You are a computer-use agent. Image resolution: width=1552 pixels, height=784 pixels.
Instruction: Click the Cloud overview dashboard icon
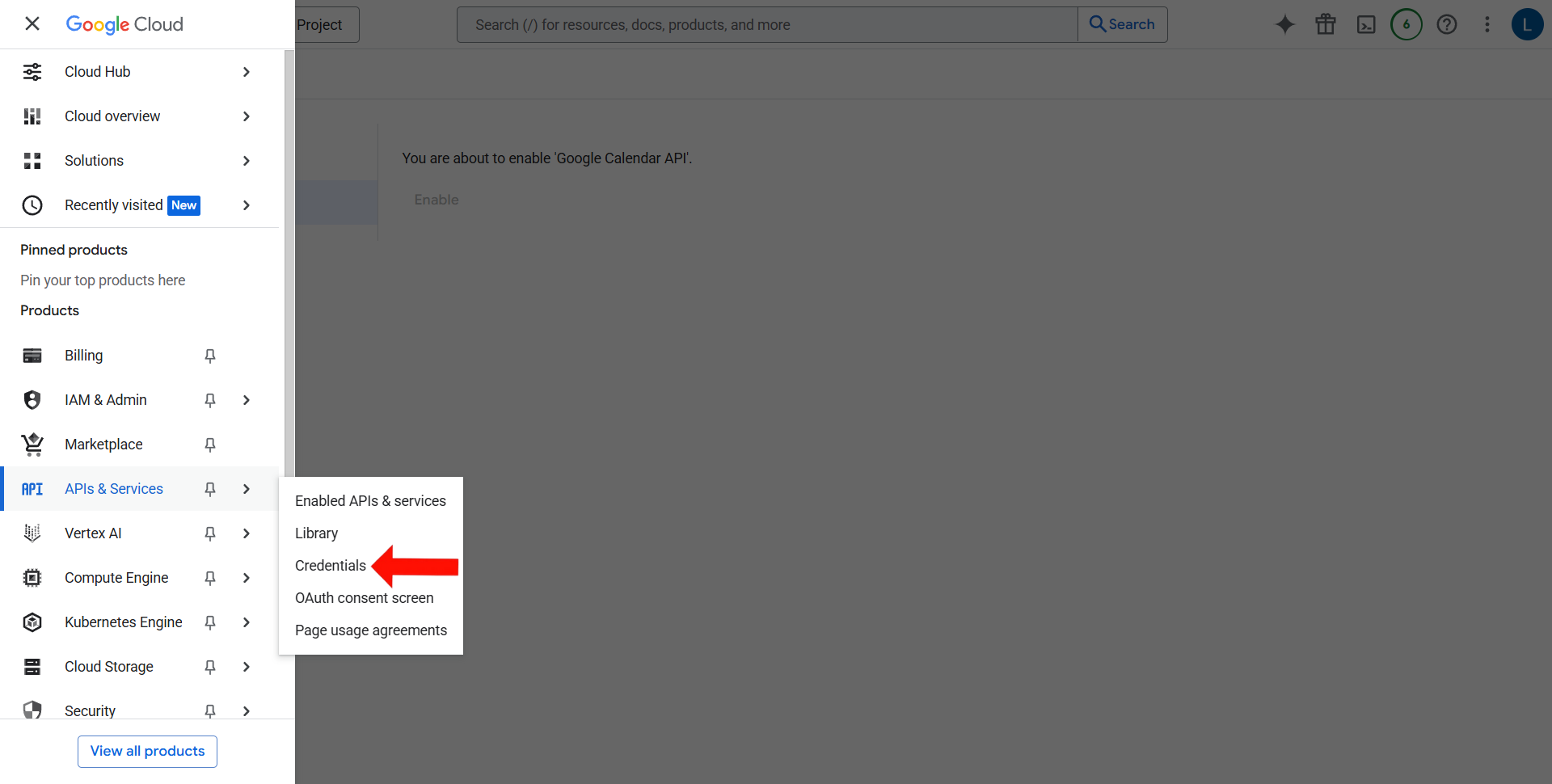pos(32,116)
